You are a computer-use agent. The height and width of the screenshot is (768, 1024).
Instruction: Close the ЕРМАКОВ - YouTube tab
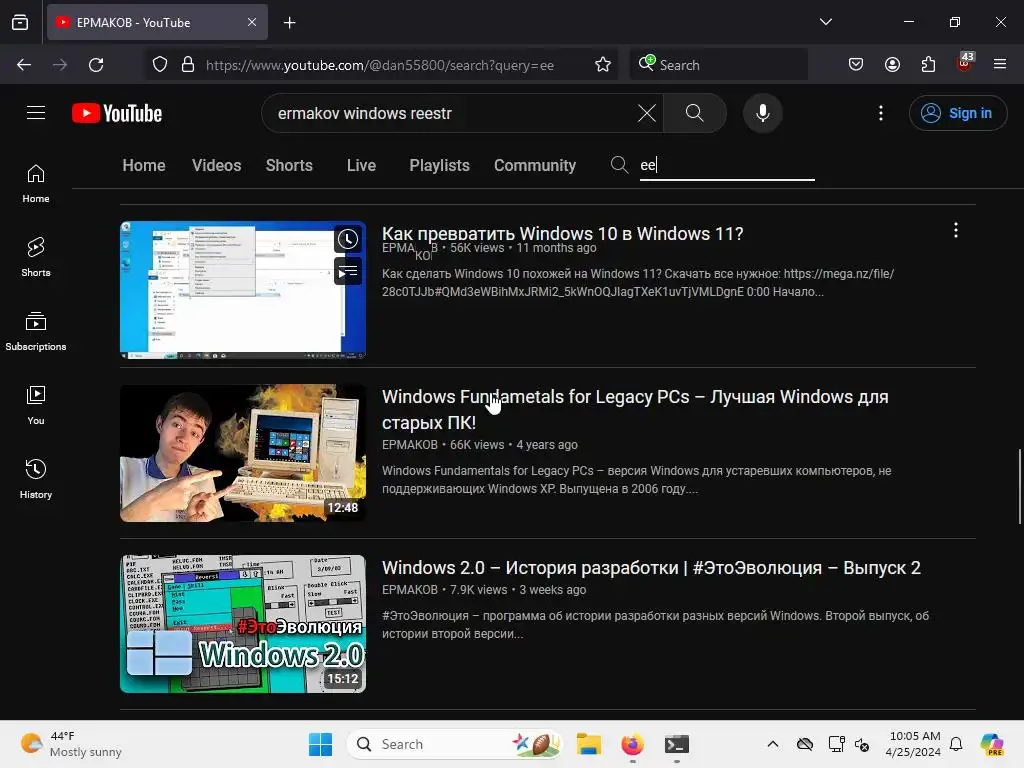(x=252, y=22)
